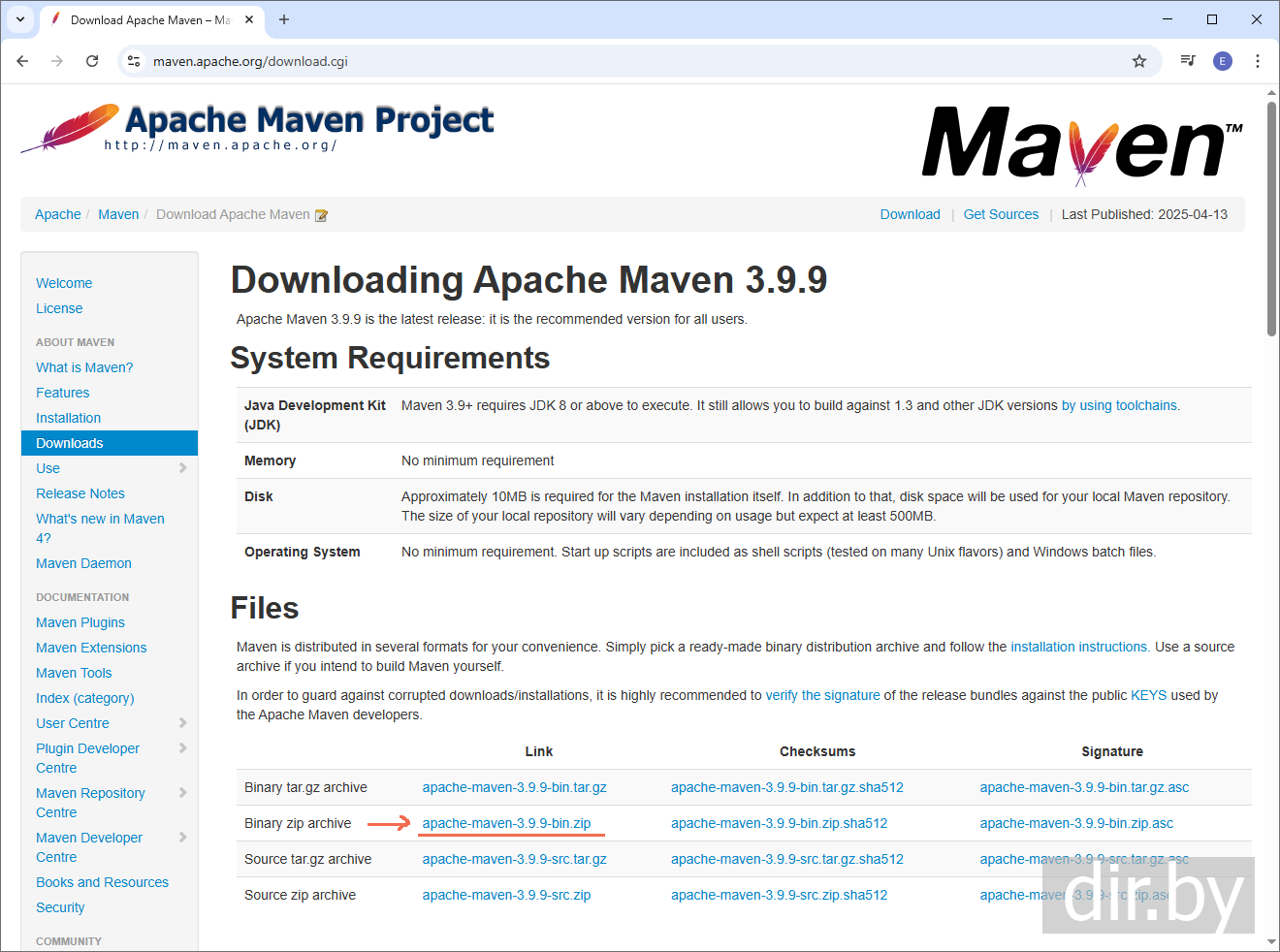Click the Maven logo banner image

coord(1082,144)
